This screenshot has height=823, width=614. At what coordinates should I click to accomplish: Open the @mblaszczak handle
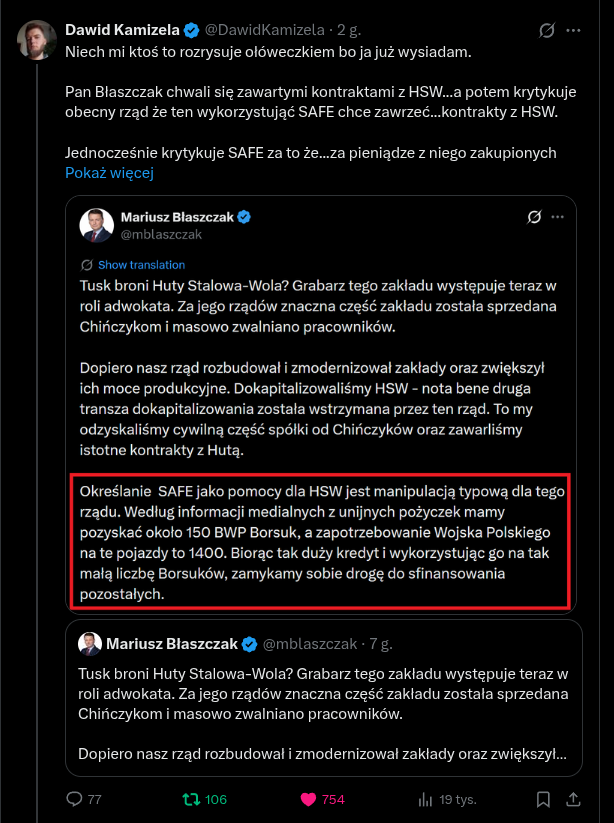[161, 234]
